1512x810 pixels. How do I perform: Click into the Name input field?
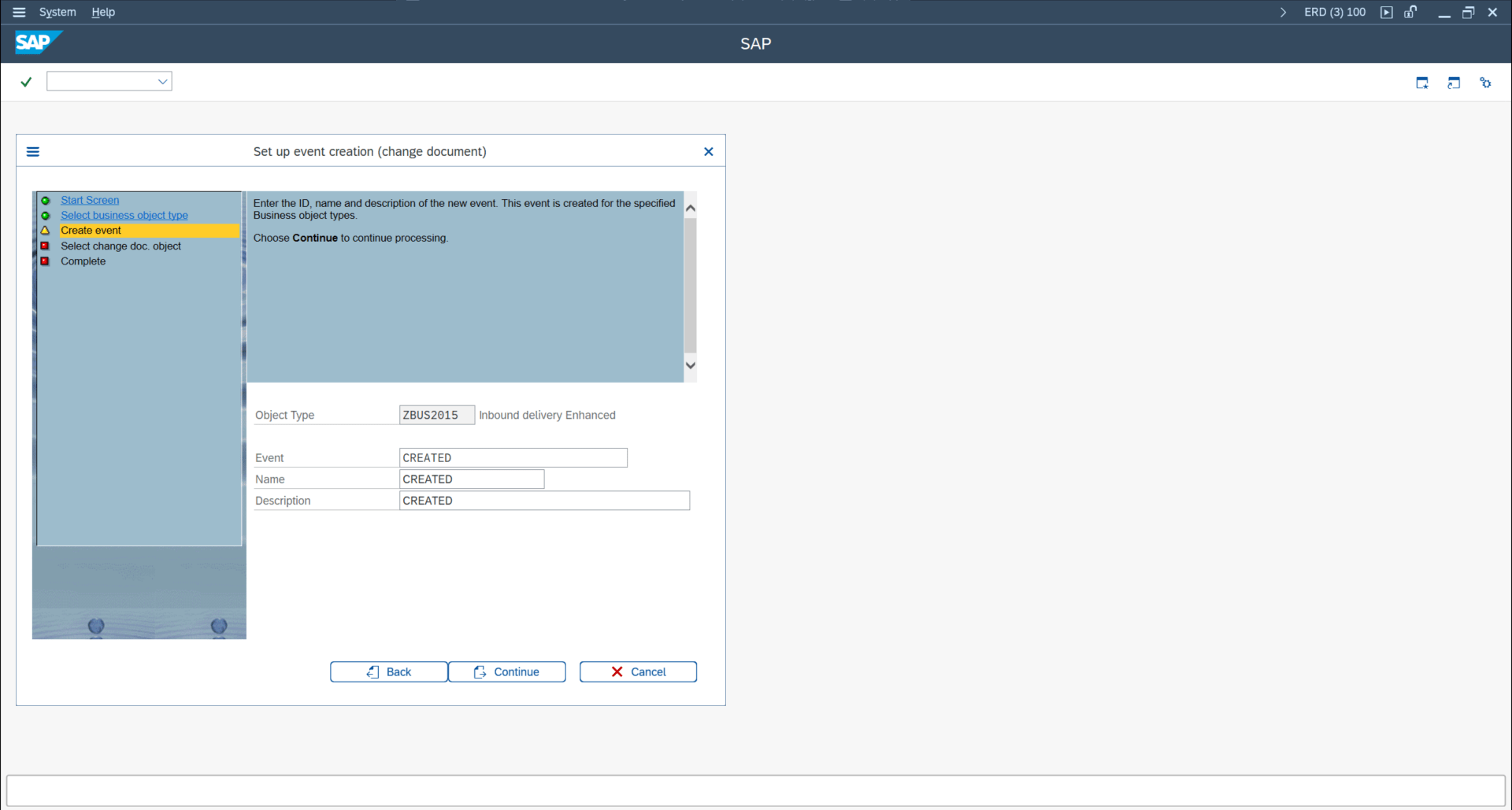(472, 479)
